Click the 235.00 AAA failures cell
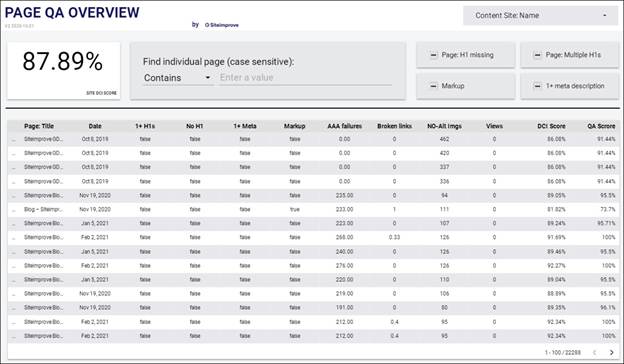The height and width of the screenshot is (364, 624). (345, 195)
